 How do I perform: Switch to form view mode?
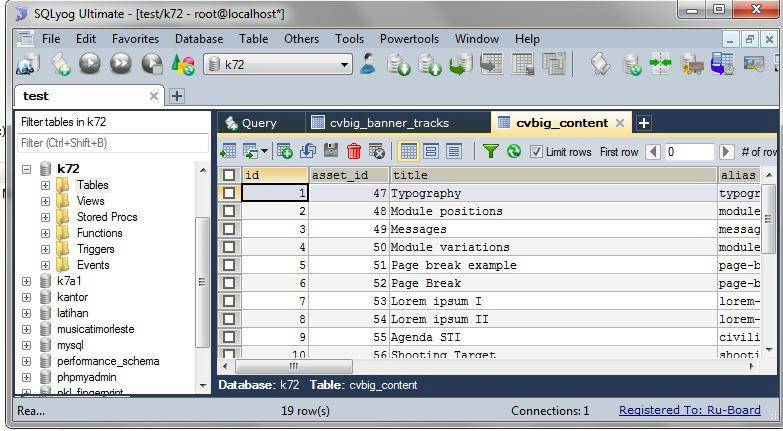431,151
